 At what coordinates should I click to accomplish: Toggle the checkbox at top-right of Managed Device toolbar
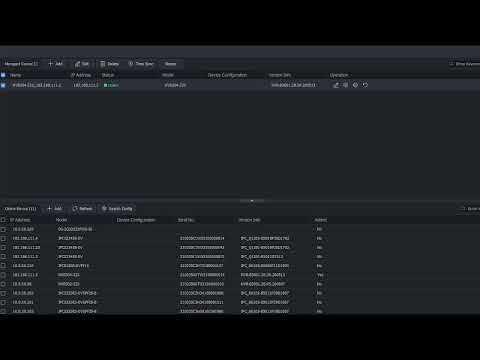451,64
